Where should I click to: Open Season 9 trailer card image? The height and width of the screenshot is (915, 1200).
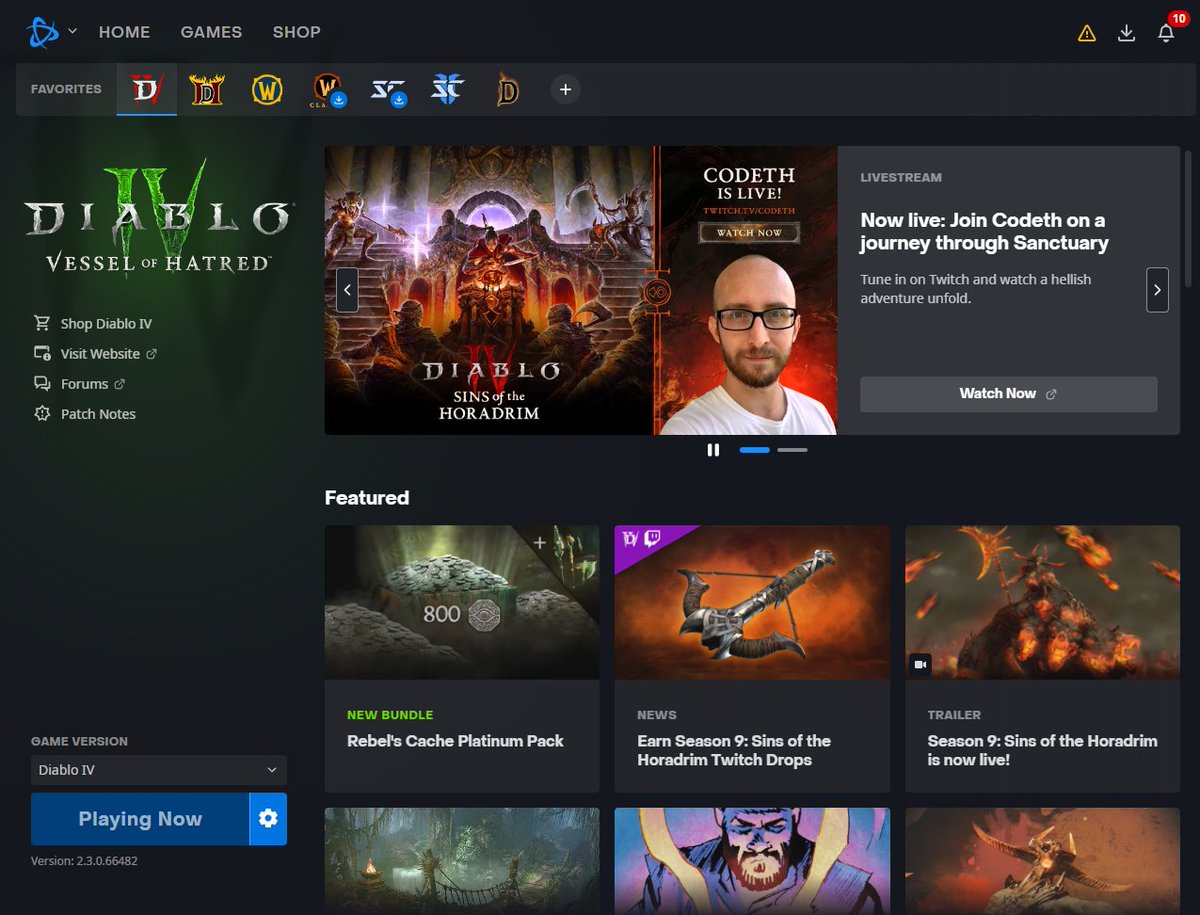(x=1042, y=603)
